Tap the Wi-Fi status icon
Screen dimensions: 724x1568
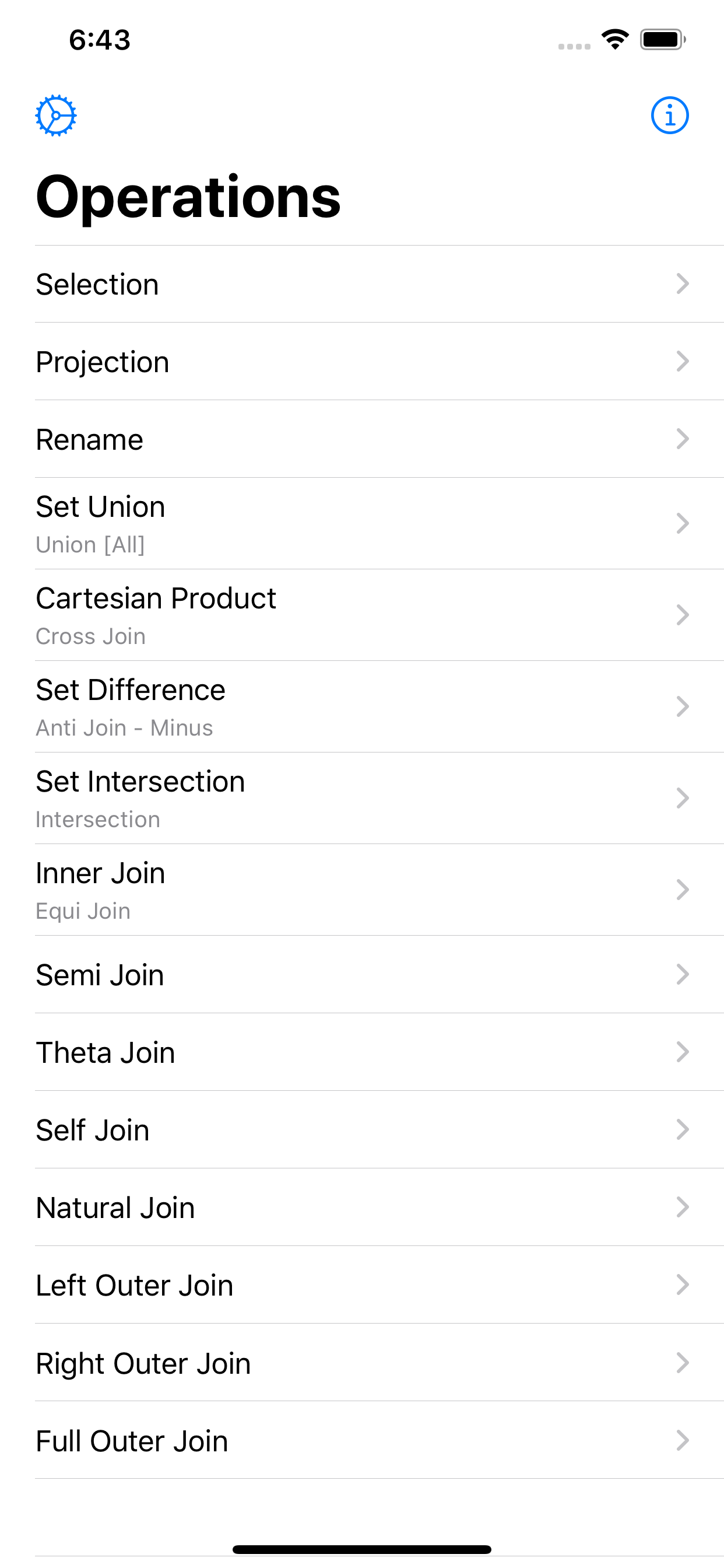[614, 40]
